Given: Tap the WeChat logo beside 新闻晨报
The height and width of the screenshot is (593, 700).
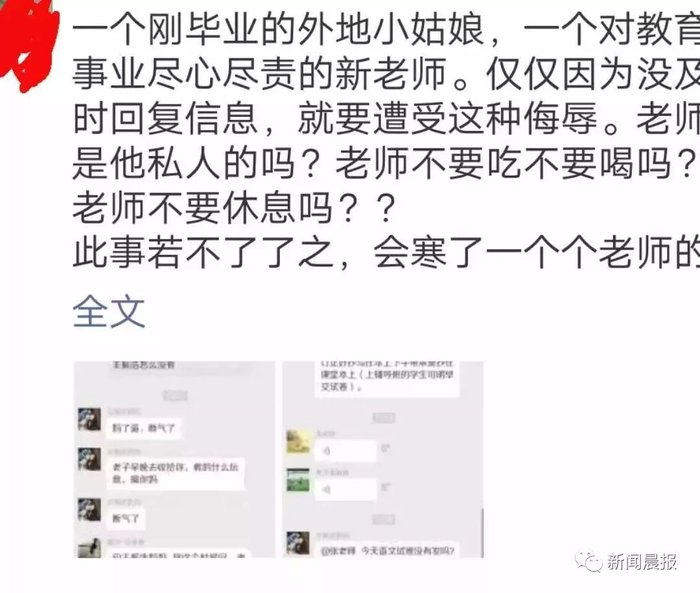Looking at the screenshot, I should [x=588, y=561].
